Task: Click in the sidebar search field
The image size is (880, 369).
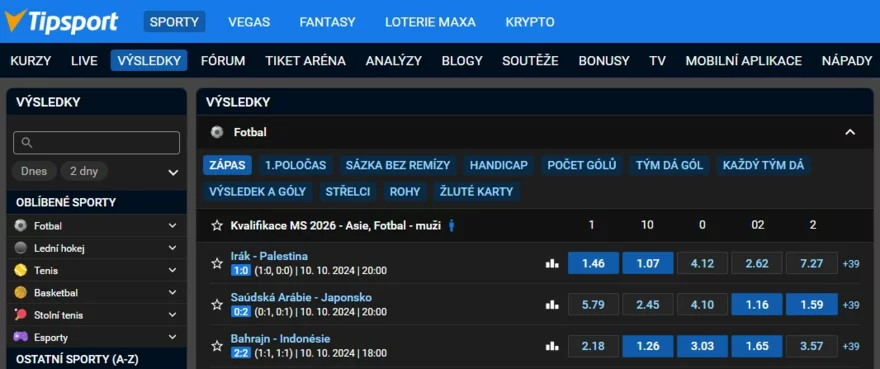Action: tap(97, 143)
